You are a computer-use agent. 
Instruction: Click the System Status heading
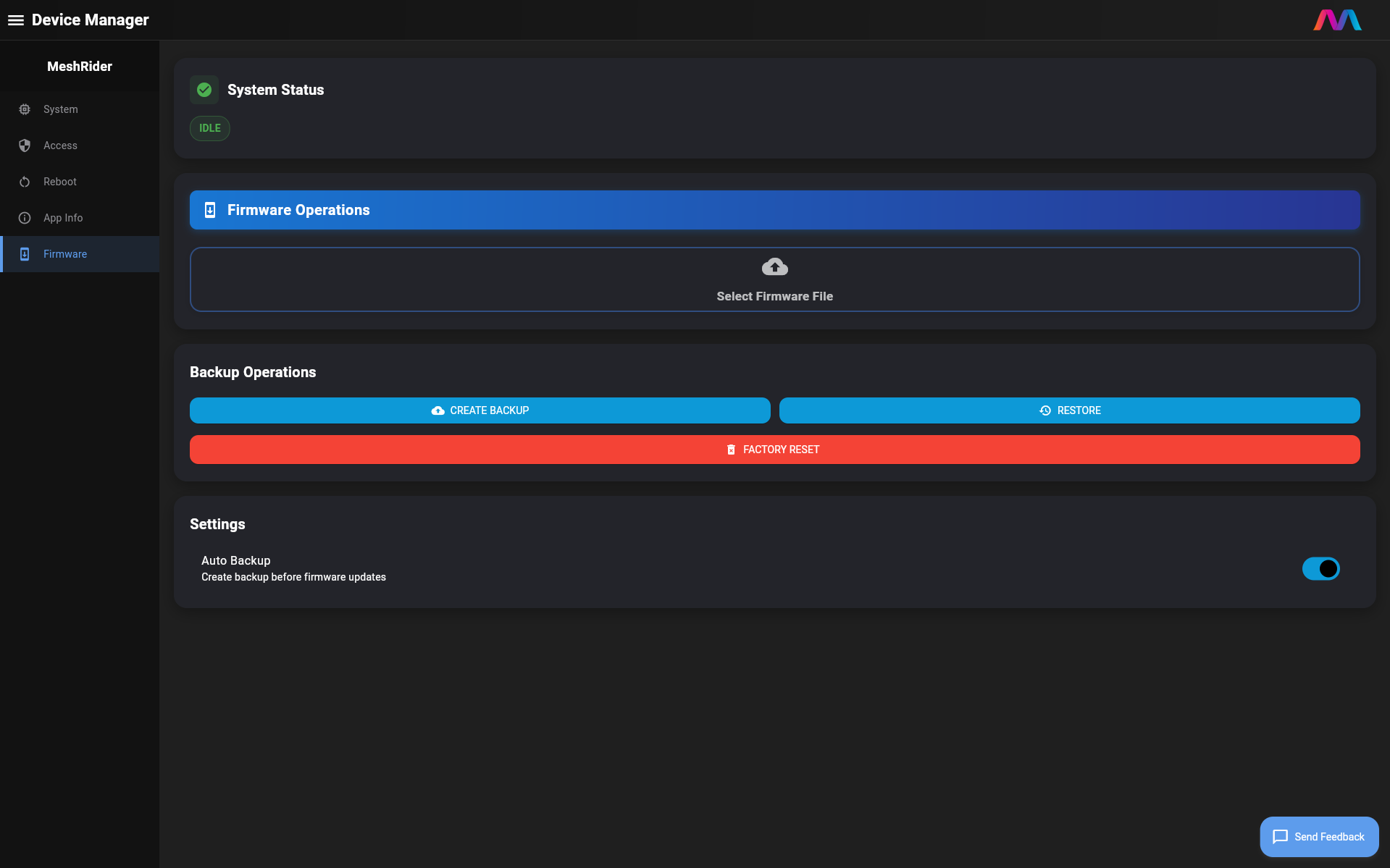click(x=276, y=90)
